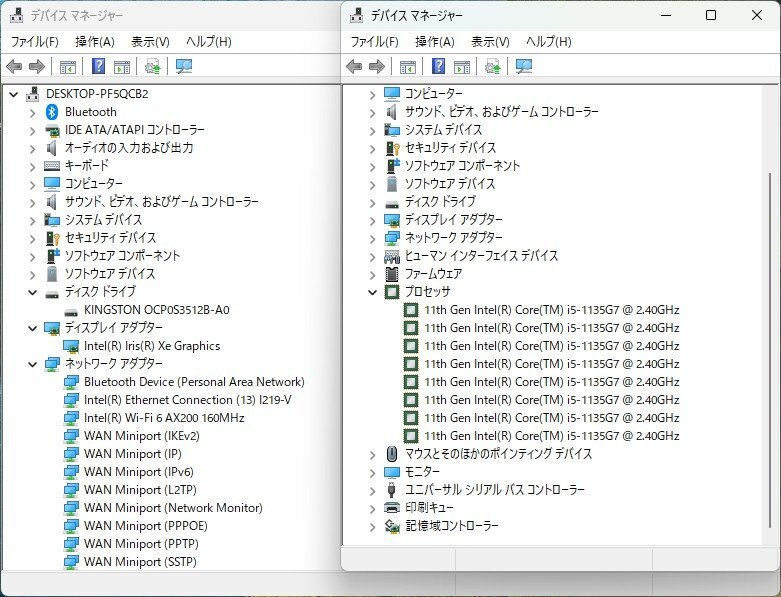Click the blue help icon in the right window toolbar
Image resolution: width=781 pixels, height=597 pixels.
pyautogui.click(x=439, y=67)
